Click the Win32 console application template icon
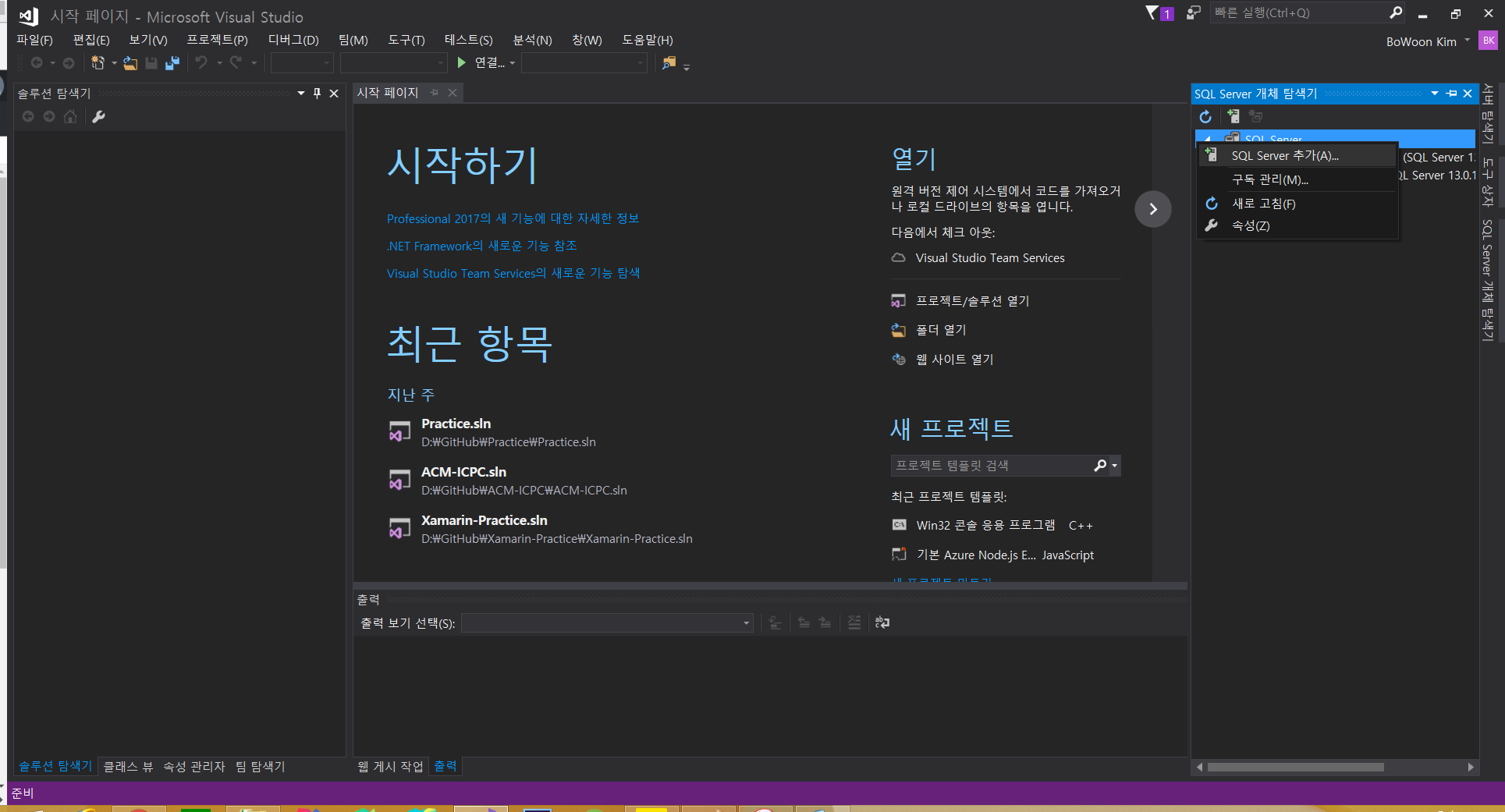 click(899, 525)
